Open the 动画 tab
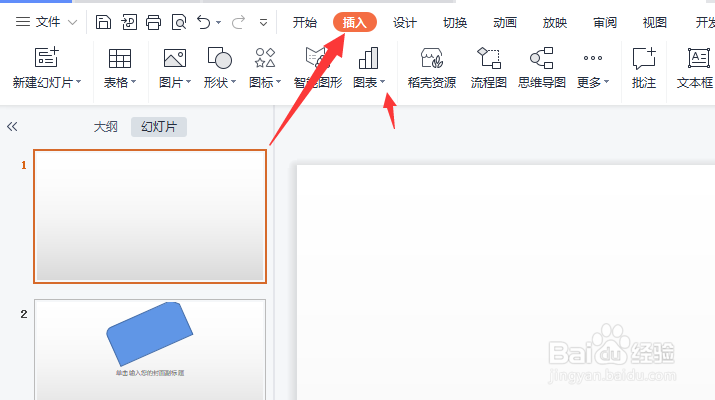 coord(505,22)
